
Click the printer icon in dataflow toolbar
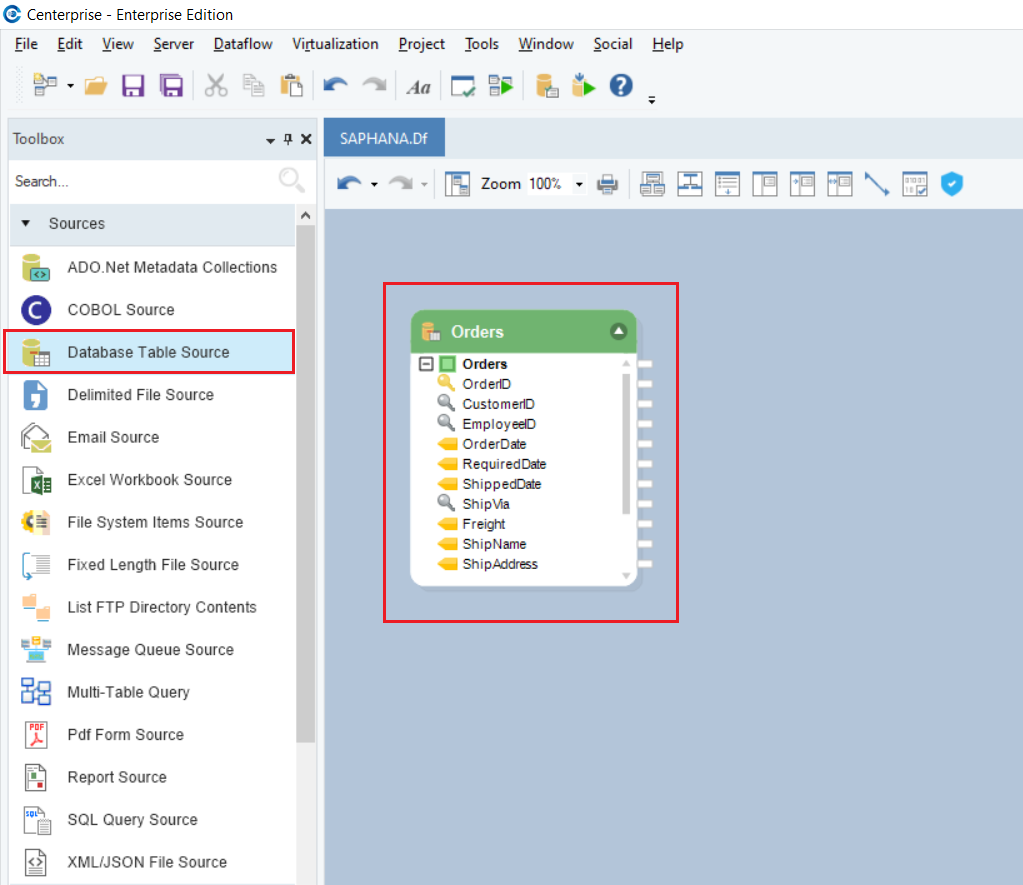coord(607,184)
